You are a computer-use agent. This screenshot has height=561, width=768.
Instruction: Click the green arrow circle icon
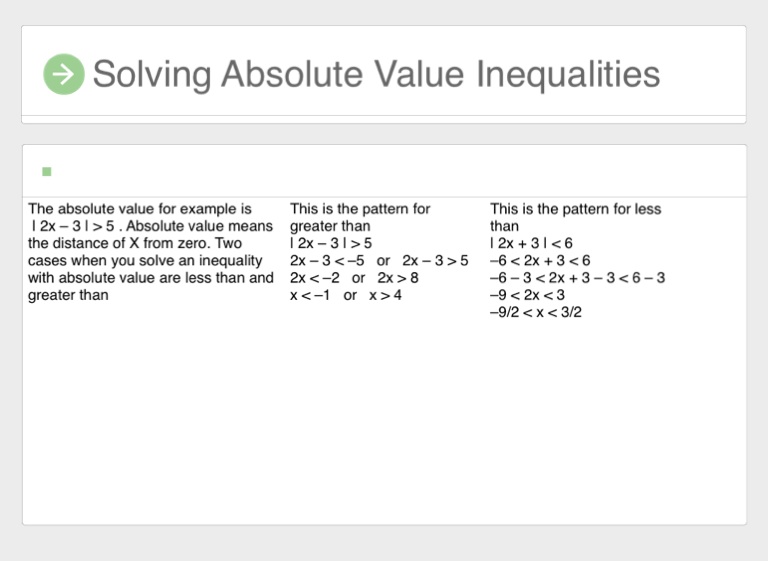63,74
